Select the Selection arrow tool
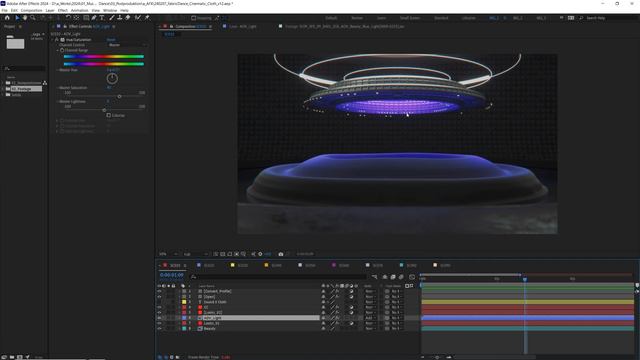640x360 pixels. pyautogui.click(x=17, y=18)
